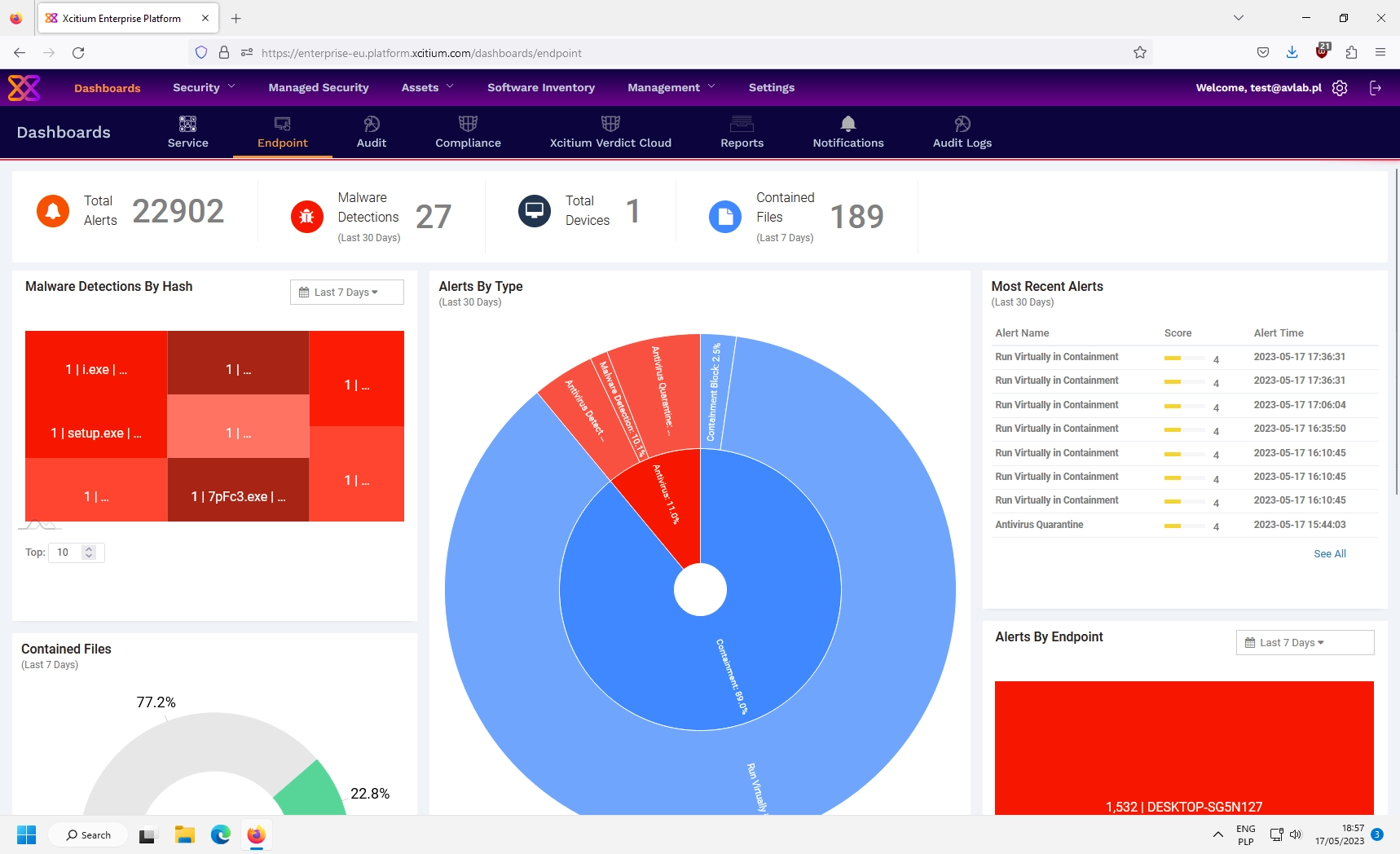The width and height of the screenshot is (1400, 854).
Task: Open the uBlock extension icon
Action: 1322,51
